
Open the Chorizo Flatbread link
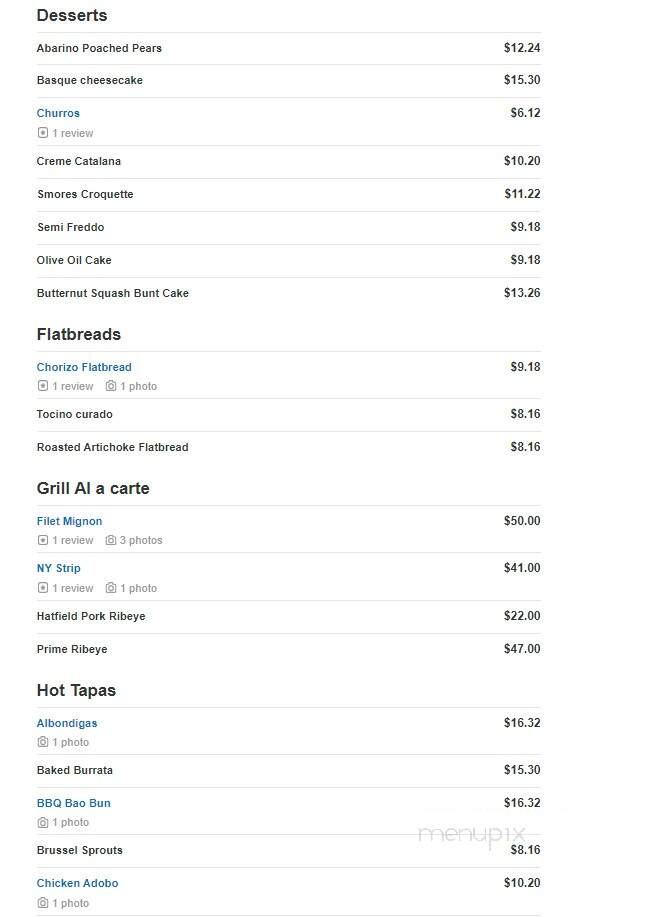coord(84,367)
